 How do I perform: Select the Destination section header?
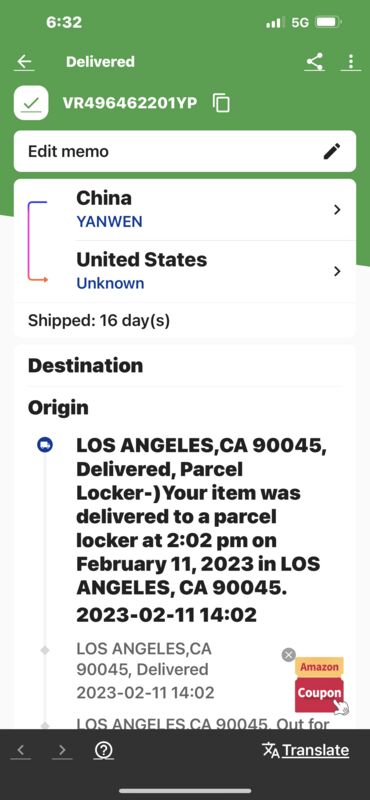(85, 366)
